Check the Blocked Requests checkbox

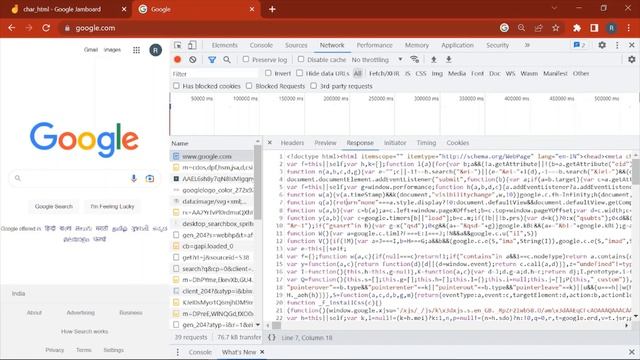[249, 86]
